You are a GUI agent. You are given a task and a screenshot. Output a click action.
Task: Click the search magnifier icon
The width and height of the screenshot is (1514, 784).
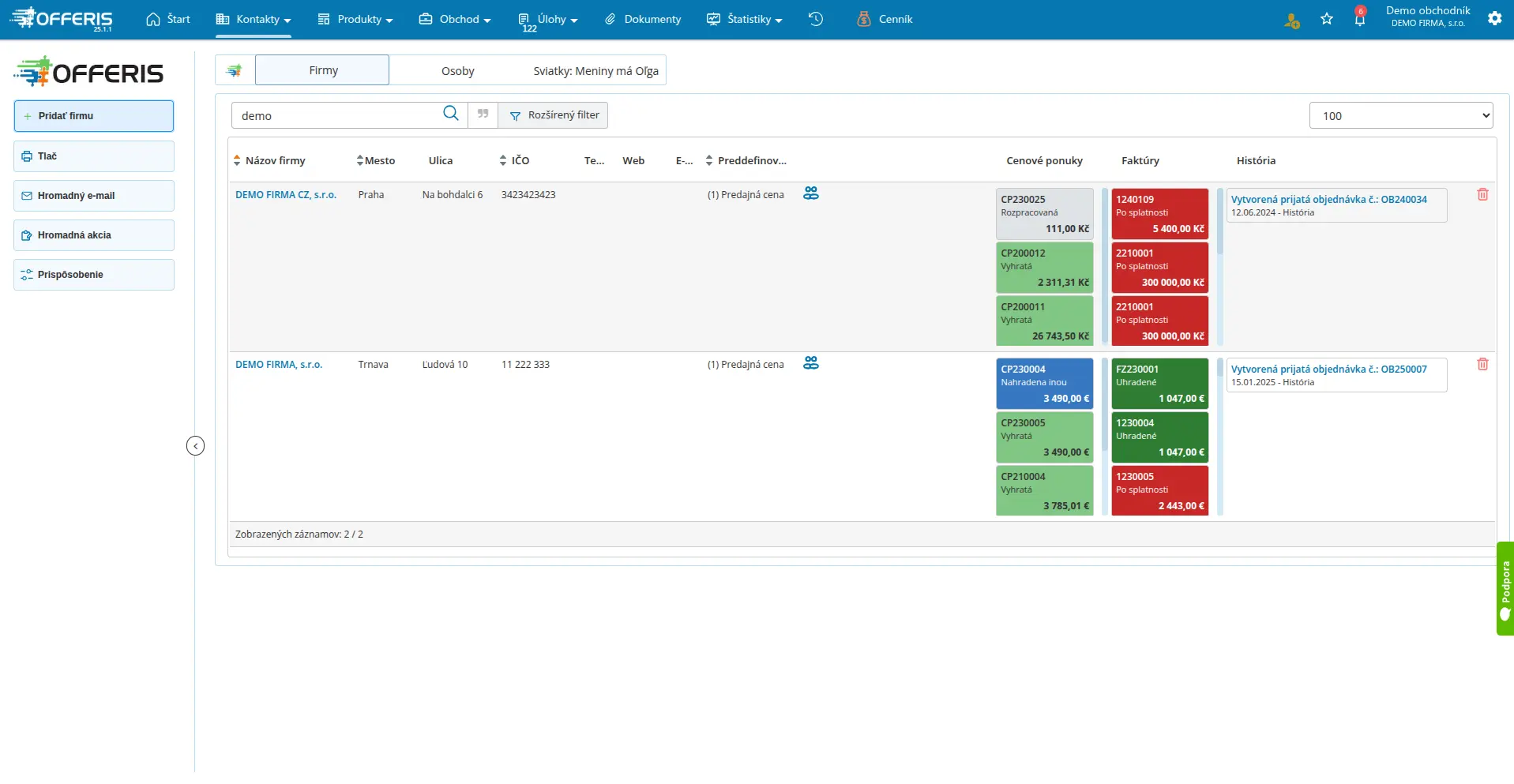tap(450, 114)
